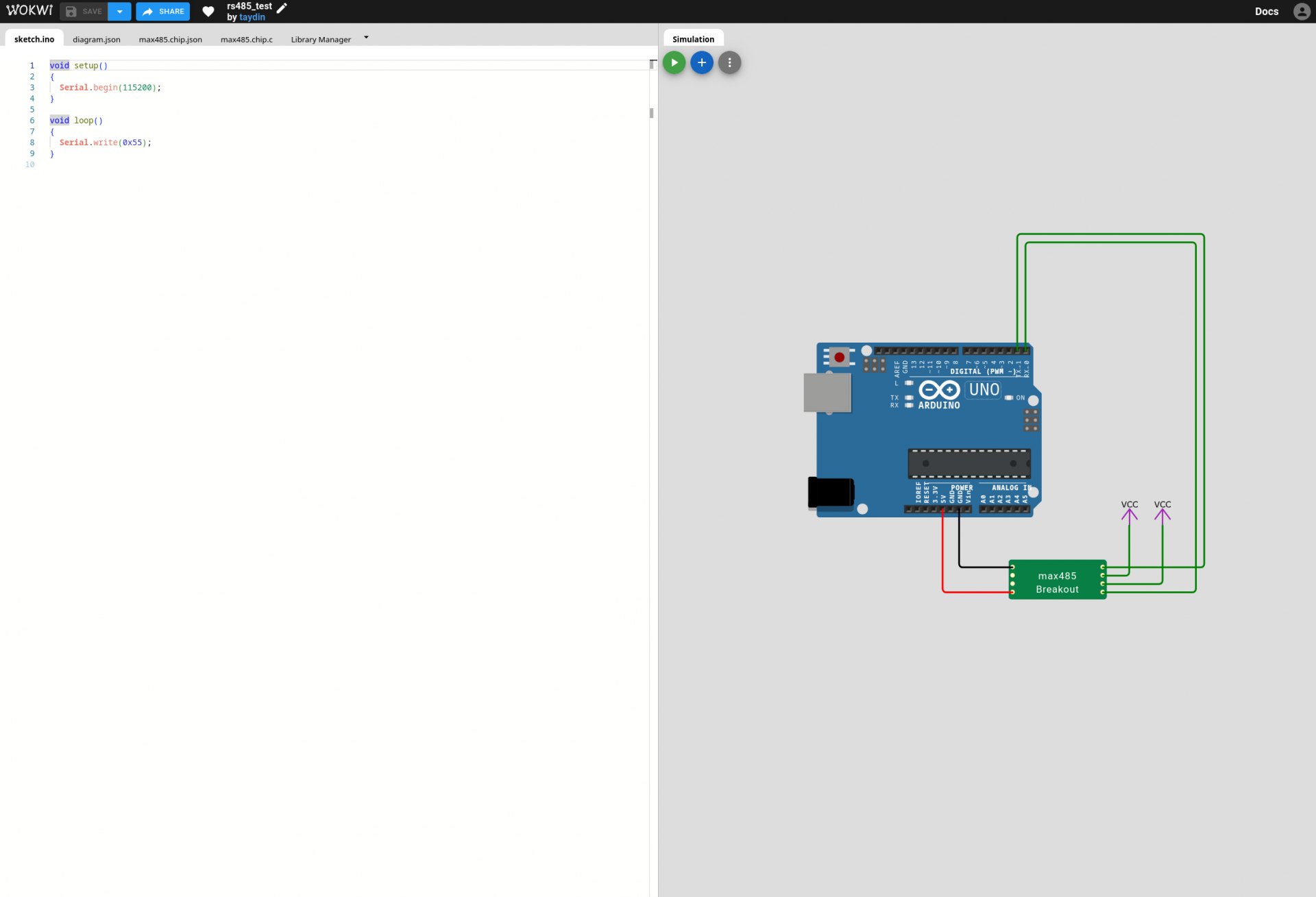Click the UNO label on board
The width and height of the screenshot is (1316, 897).
click(x=984, y=390)
